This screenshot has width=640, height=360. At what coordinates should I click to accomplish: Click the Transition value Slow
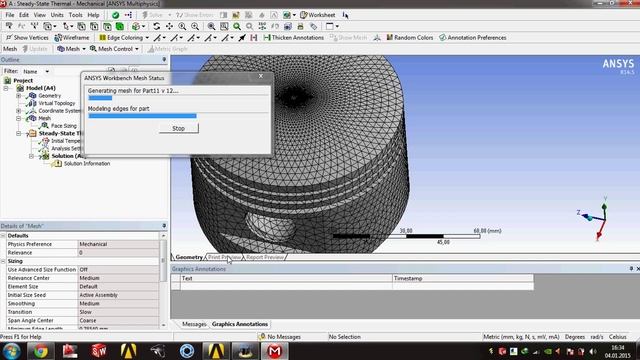tap(118, 312)
